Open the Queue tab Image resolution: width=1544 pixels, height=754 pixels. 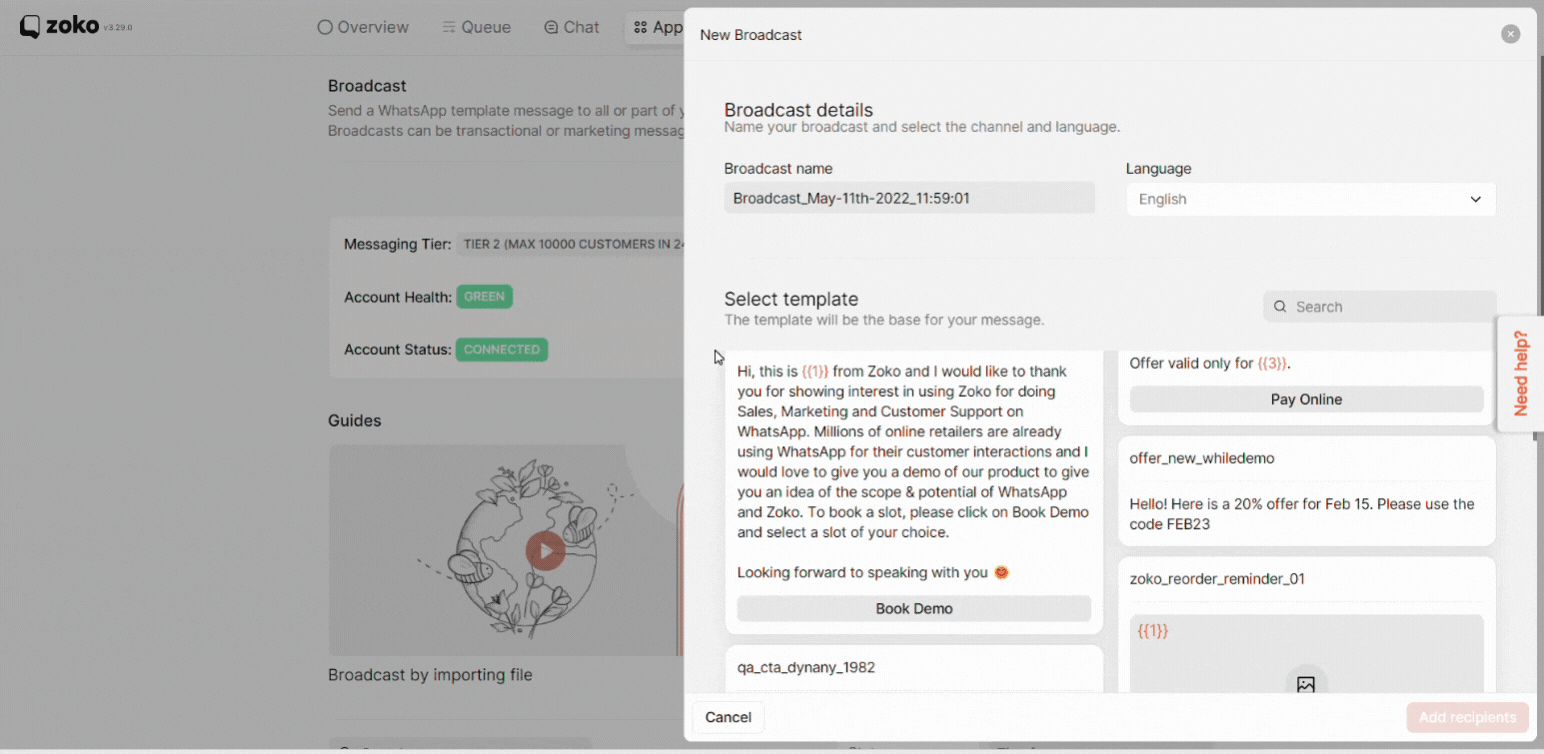[x=477, y=27]
